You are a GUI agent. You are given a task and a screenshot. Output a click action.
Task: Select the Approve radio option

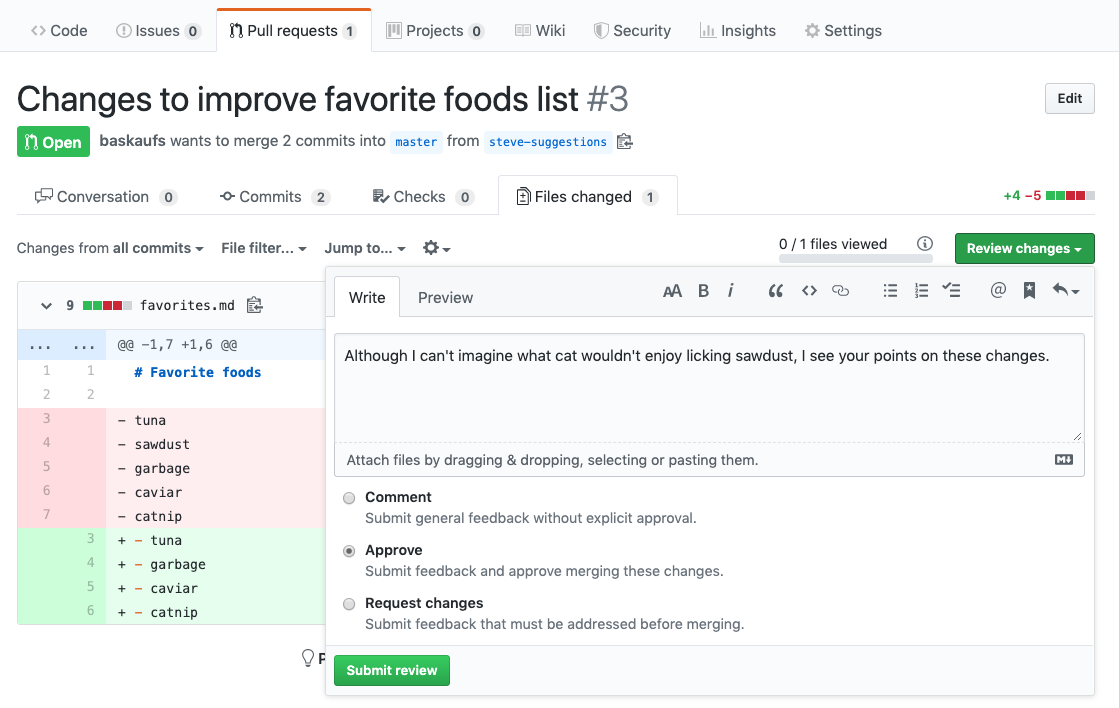tap(349, 551)
